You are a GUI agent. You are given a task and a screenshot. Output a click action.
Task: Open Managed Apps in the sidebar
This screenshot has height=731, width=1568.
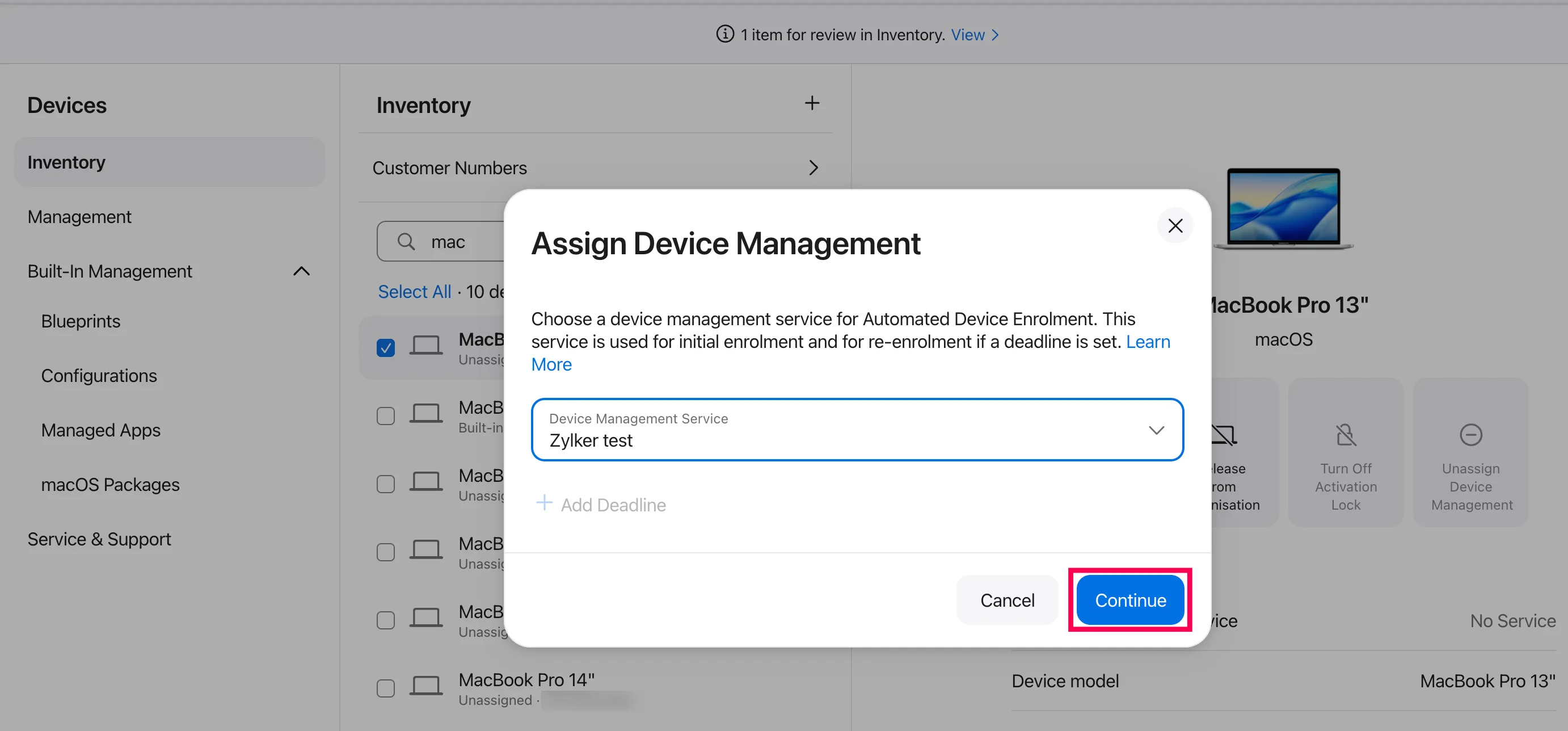coord(100,430)
